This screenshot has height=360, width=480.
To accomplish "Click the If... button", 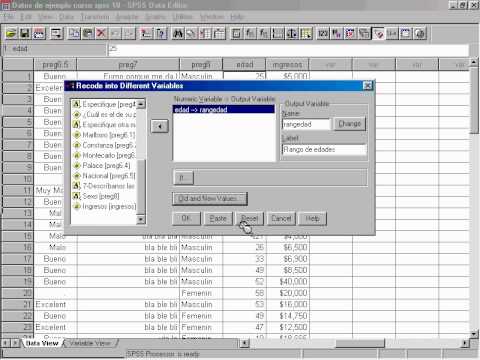I will coord(183,178).
